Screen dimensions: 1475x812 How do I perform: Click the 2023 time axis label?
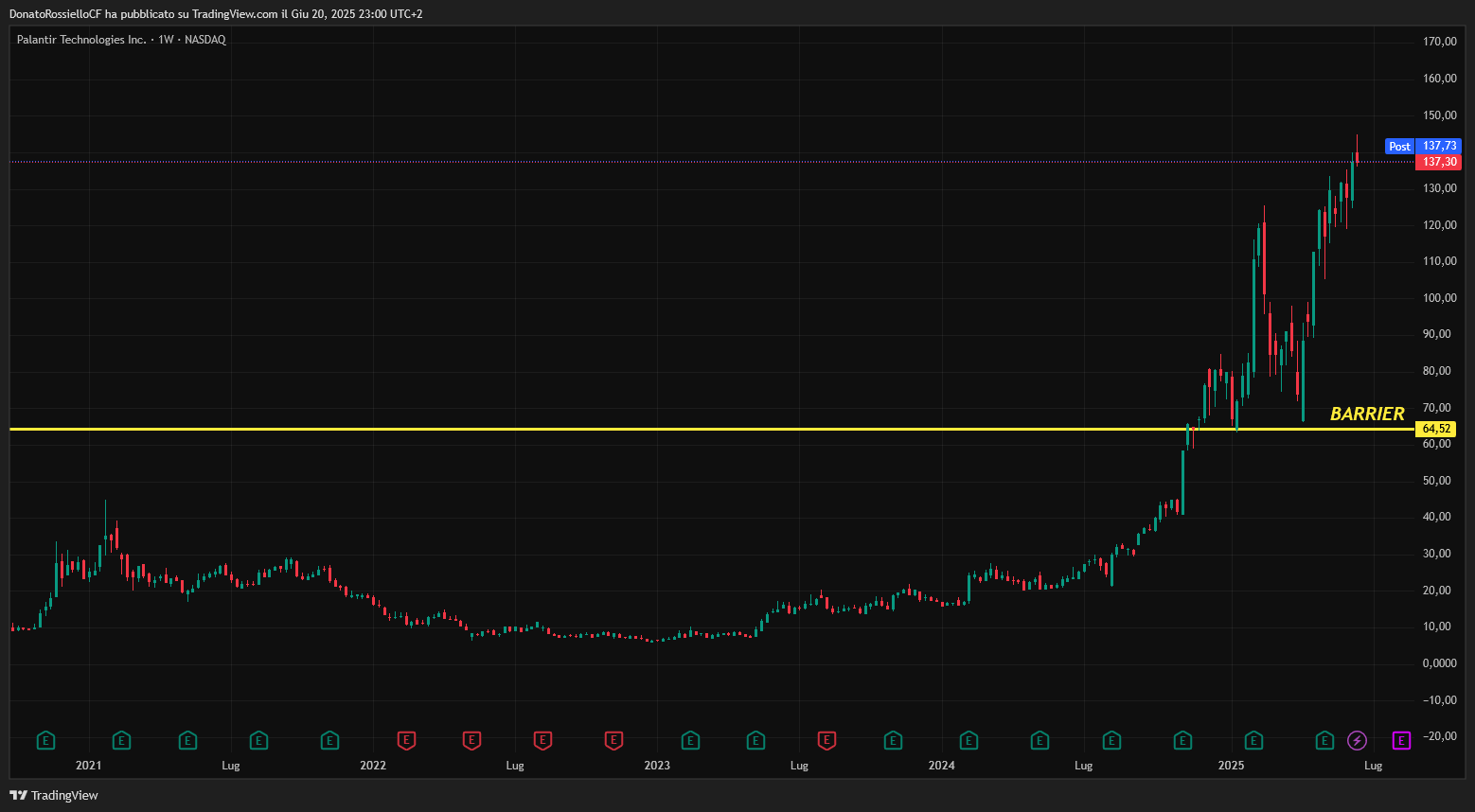[x=657, y=766]
